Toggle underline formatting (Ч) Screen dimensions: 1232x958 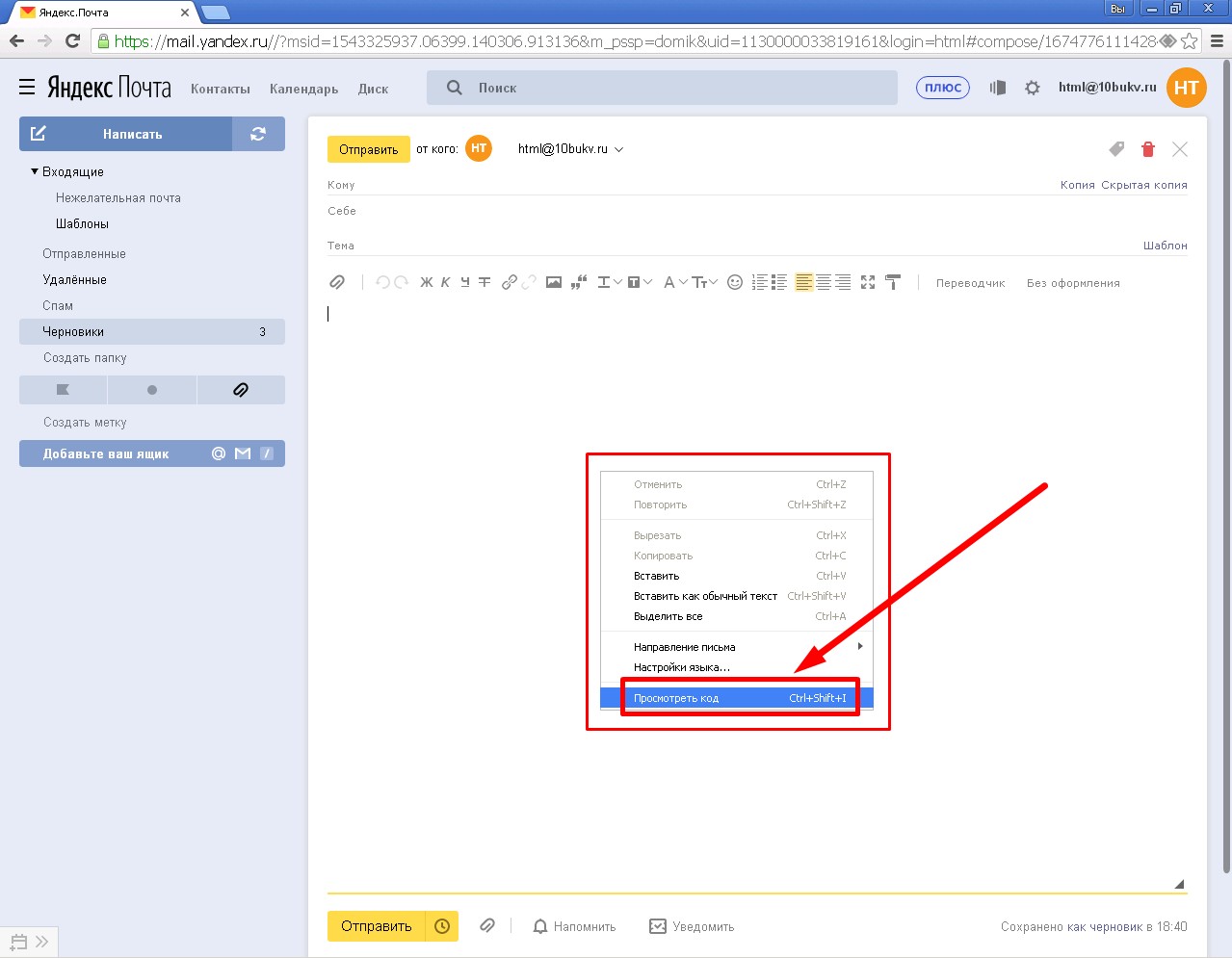(x=465, y=282)
